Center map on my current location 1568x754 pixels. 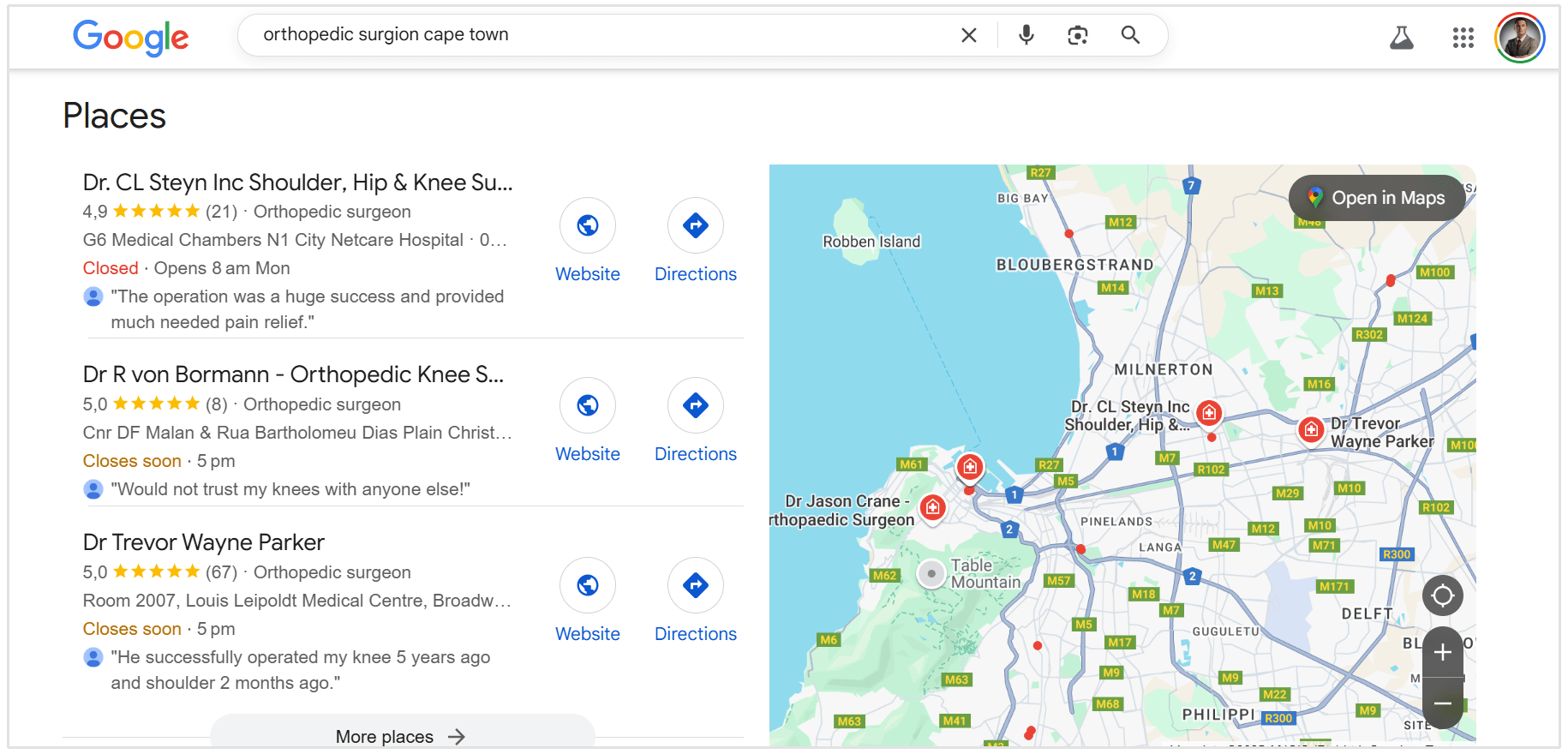click(1442, 595)
